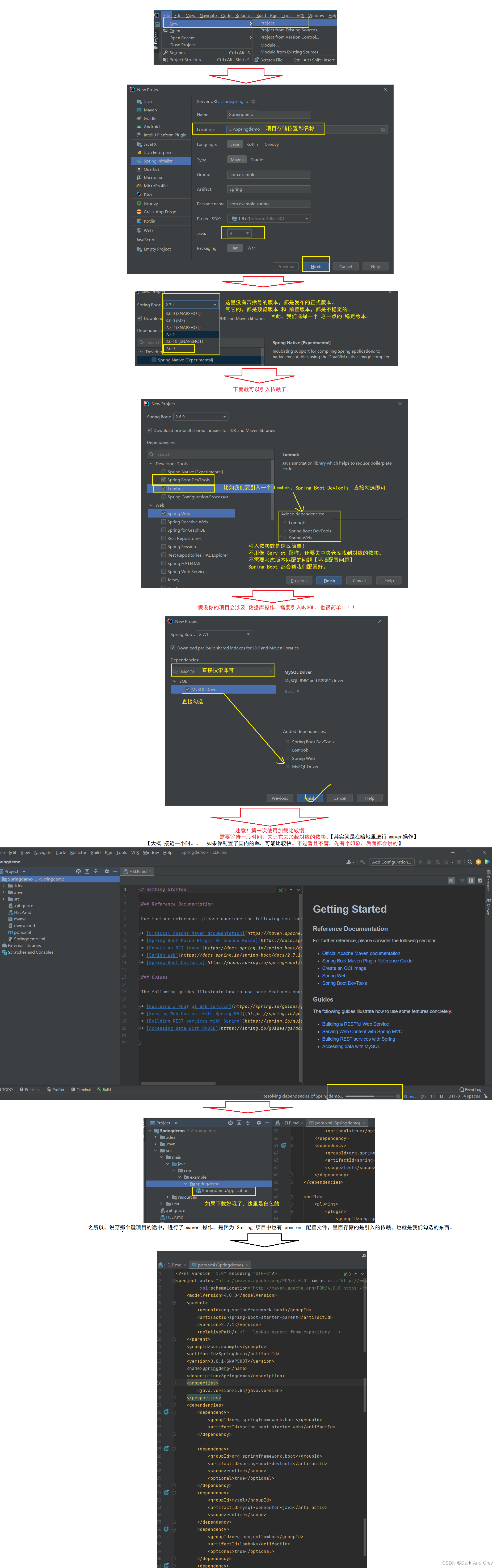Click horizontal scrollbar under HELP.md editor
Screen dimensions: 497x1568
[x=178, y=1083]
